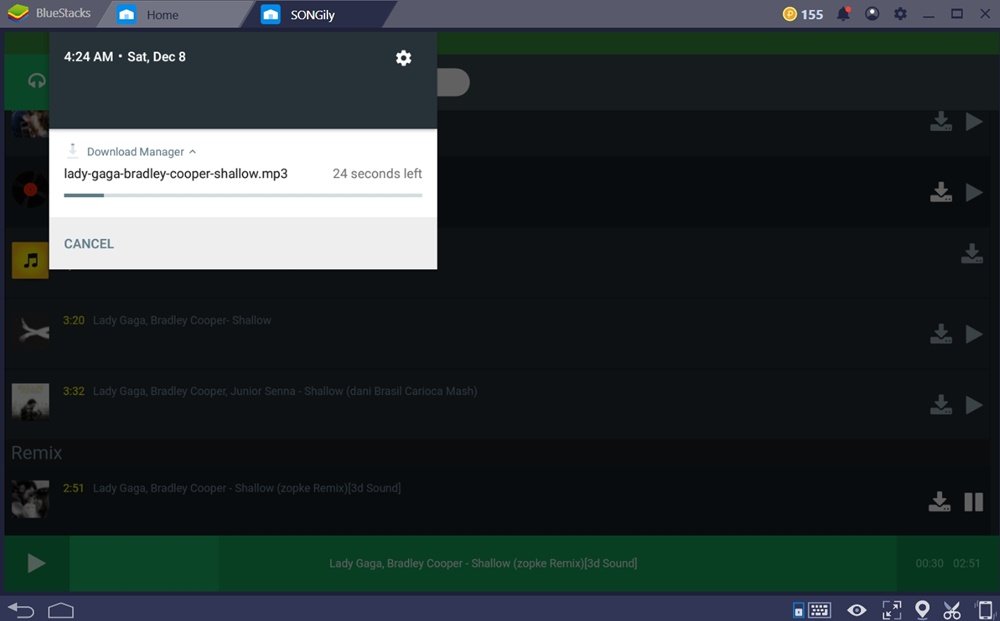Play the 3:20 Shallow track

pos(974,333)
